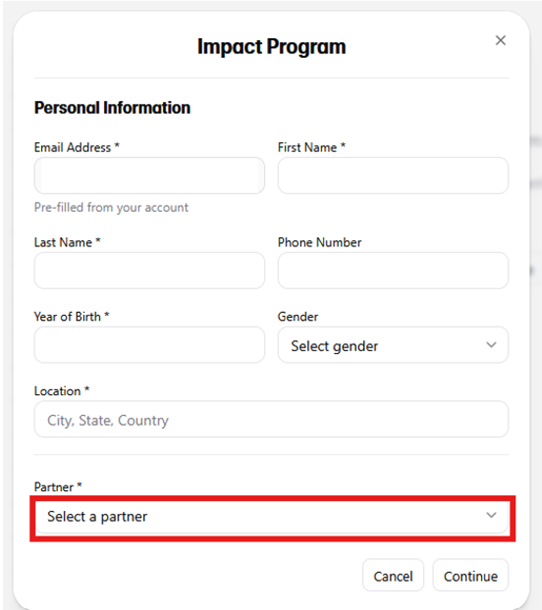Close the Impact Program dialog
This screenshot has height=610, width=542.
[x=500, y=40]
